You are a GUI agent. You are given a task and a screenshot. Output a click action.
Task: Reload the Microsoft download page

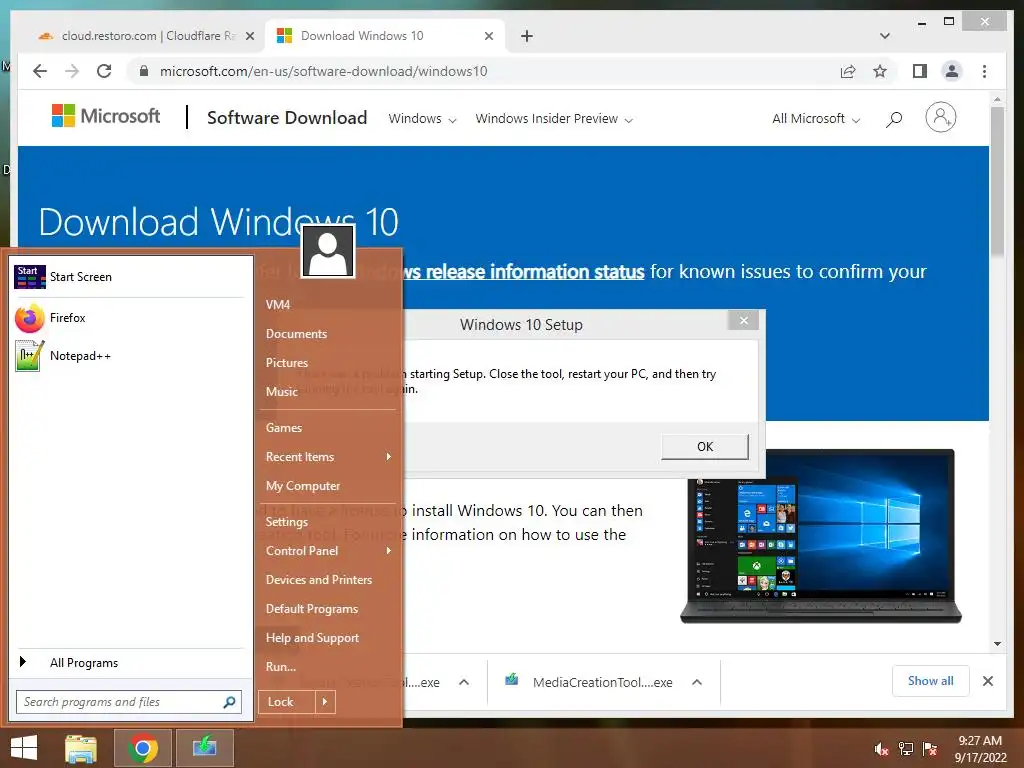104,71
